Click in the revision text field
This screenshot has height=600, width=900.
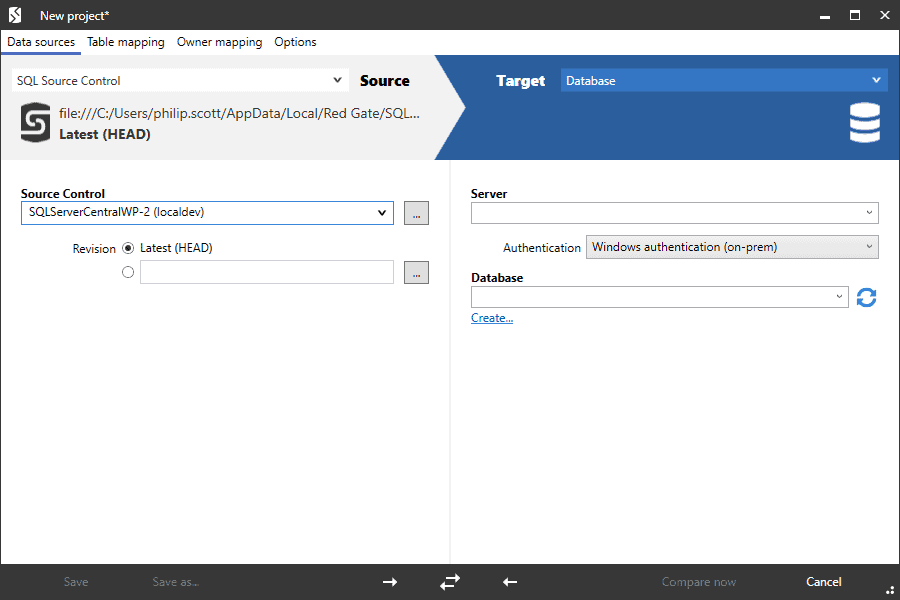pos(267,272)
